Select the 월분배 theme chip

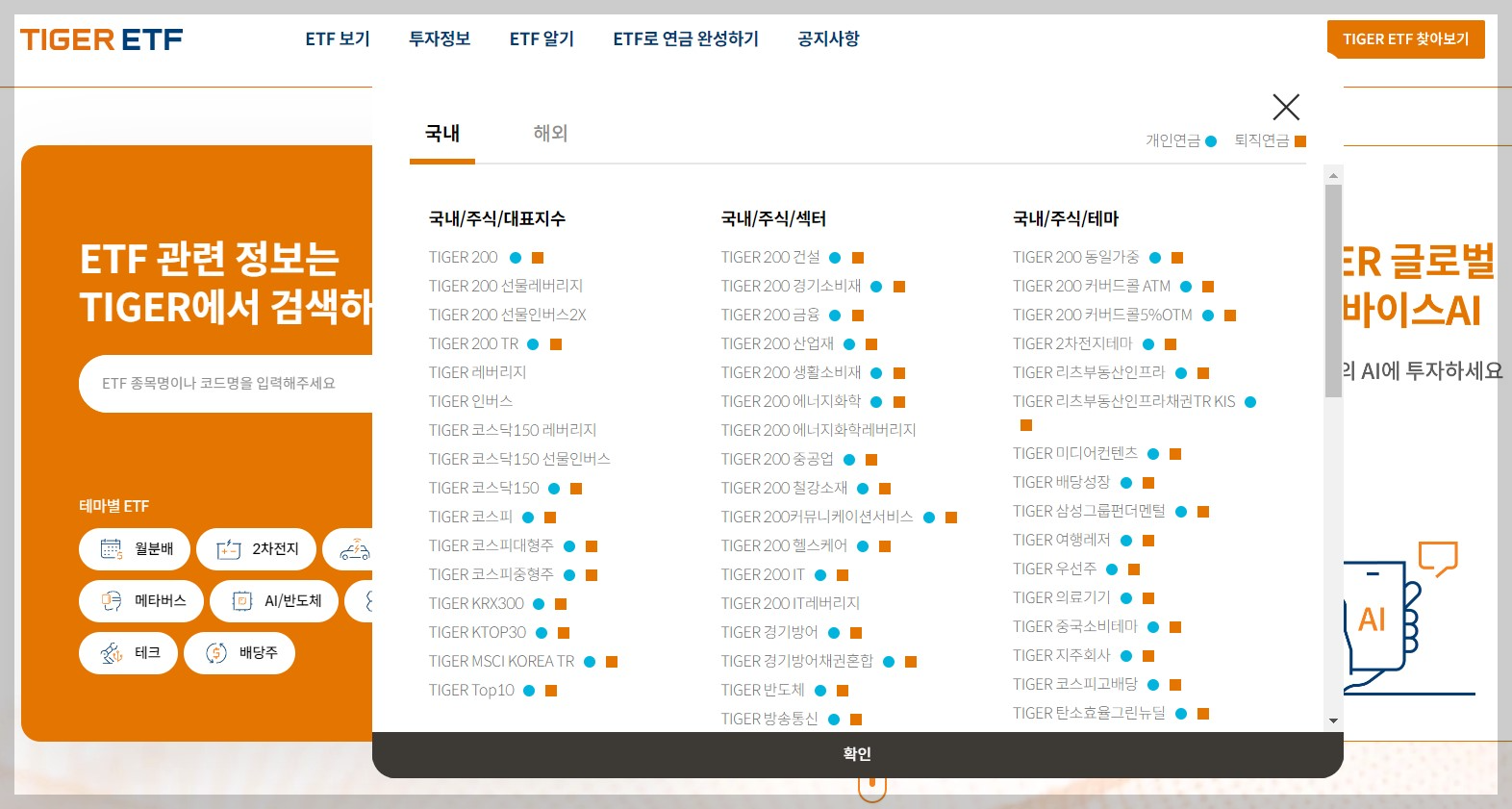[135, 549]
